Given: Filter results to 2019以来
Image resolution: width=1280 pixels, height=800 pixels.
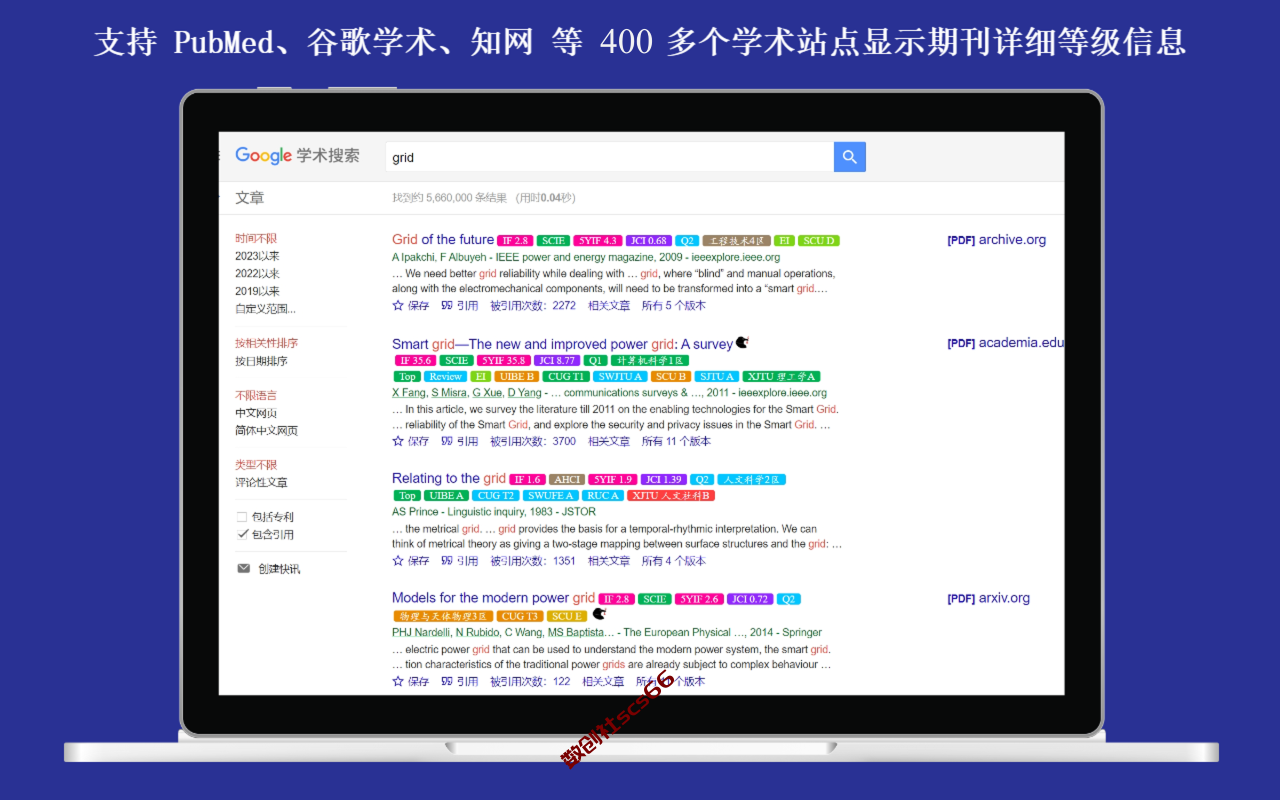Looking at the screenshot, I should (257, 291).
